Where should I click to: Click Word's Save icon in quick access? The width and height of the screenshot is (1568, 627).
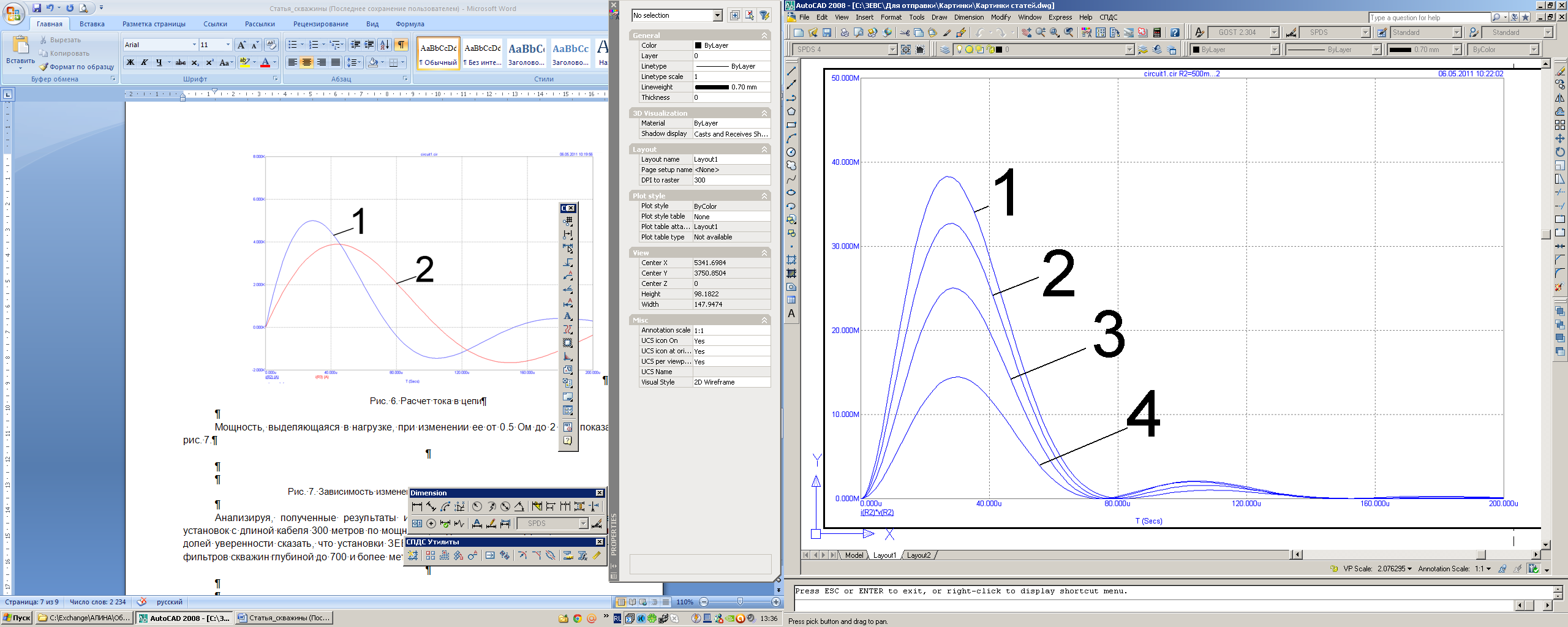click(x=37, y=8)
